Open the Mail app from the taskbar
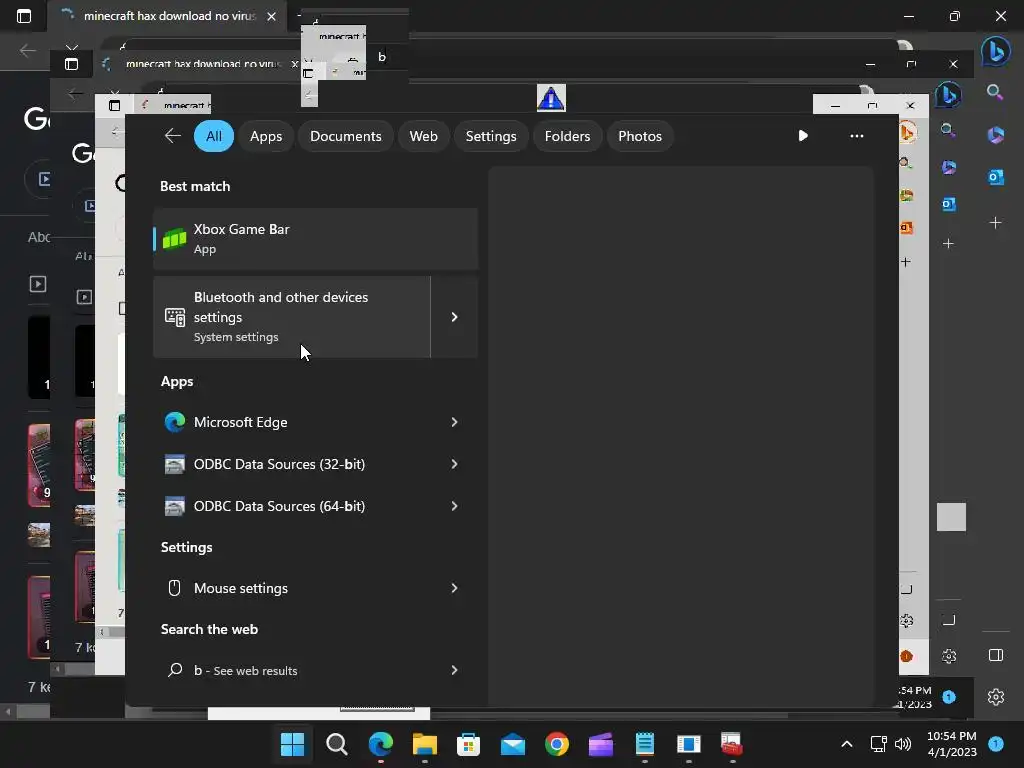This screenshot has height=768, width=1024. 513,744
